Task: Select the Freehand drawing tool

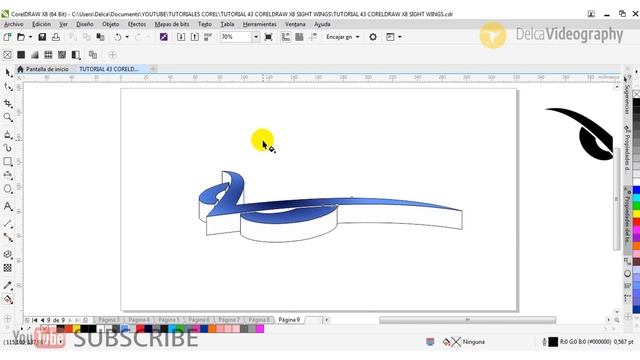Action: (x=8, y=134)
